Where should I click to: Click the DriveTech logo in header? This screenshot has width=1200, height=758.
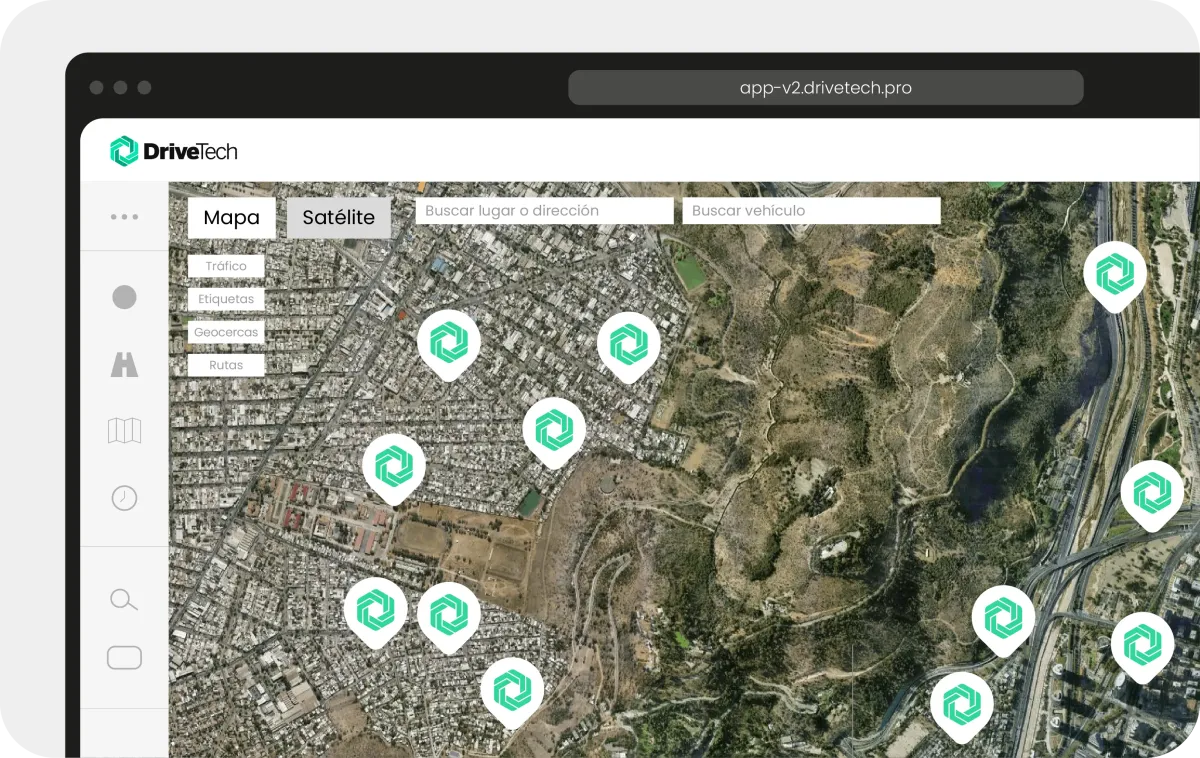coord(174,151)
